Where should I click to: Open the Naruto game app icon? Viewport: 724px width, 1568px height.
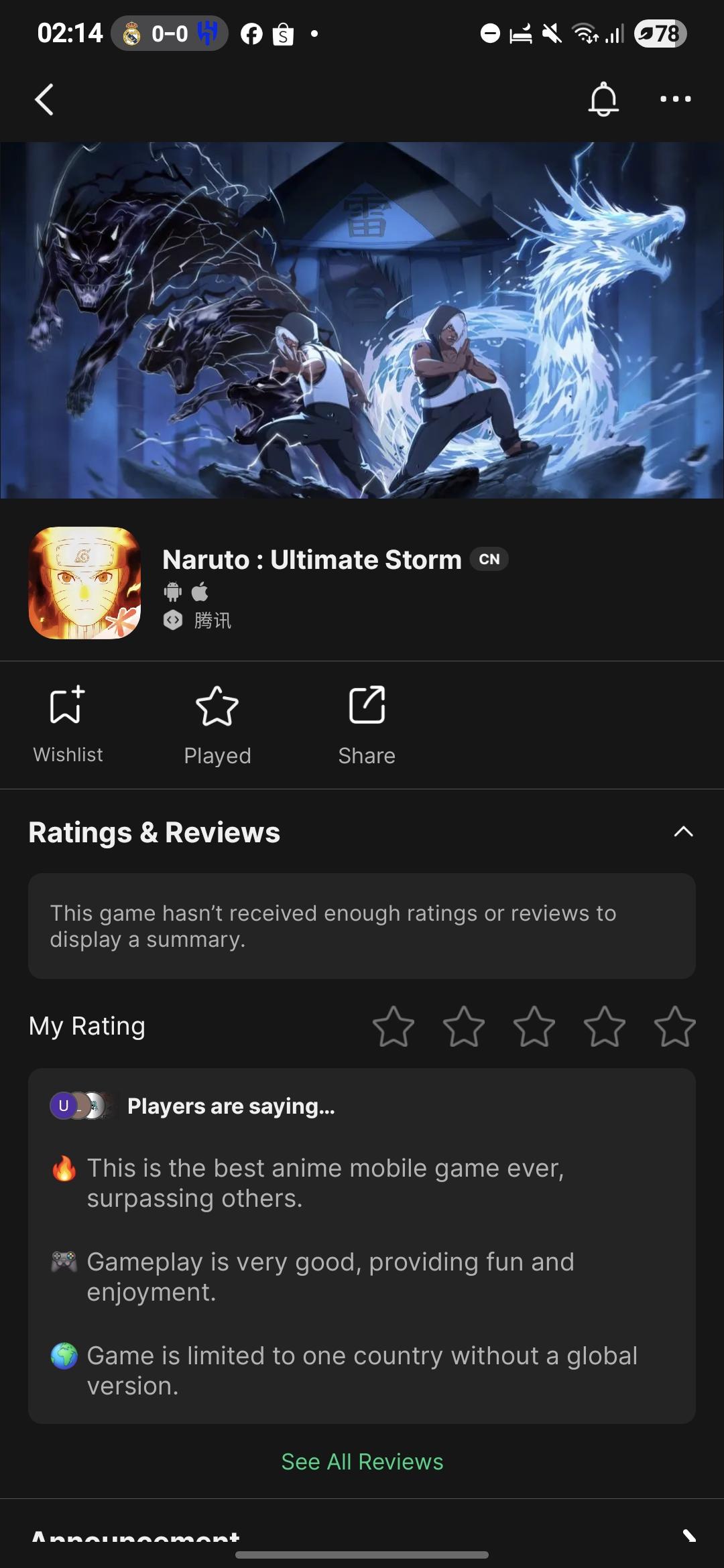point(84,583)
